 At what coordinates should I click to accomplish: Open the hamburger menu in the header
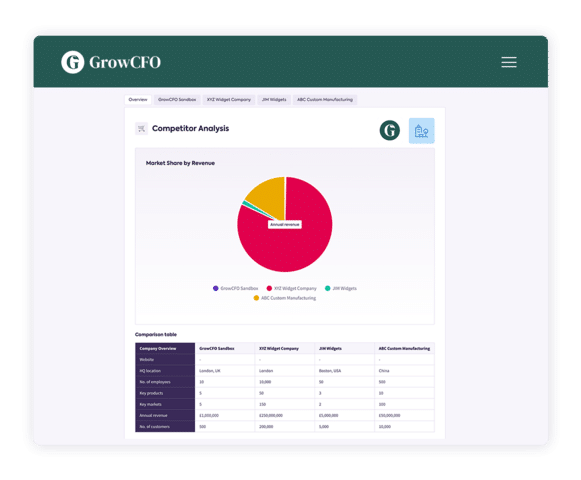(x=509, y=62)
